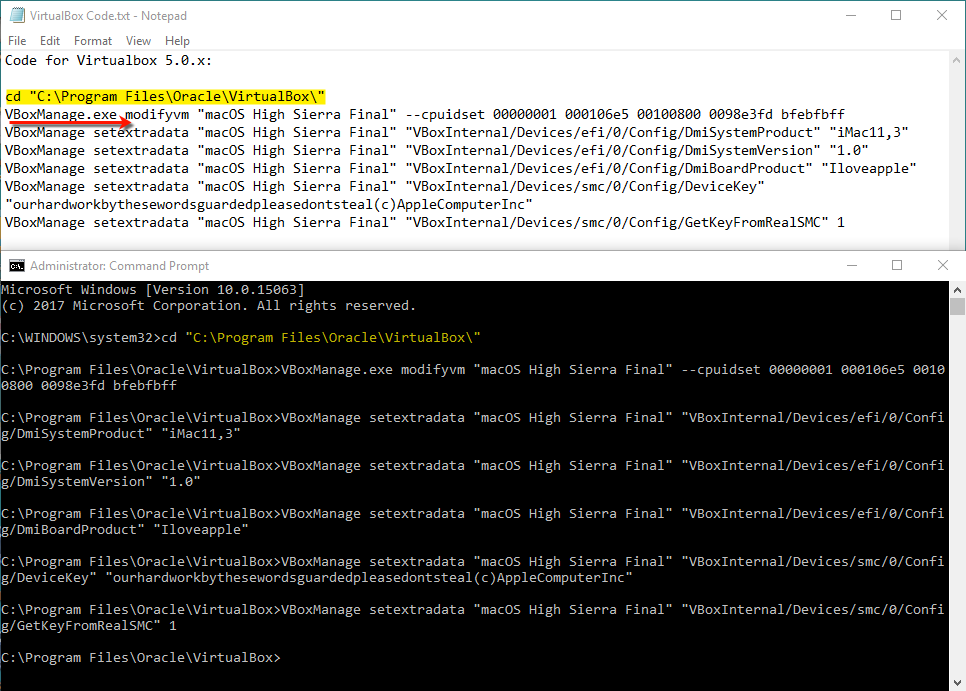Click "iMac11,3" value in Notepad
The image size is (966, 691).
tap(869, 132)
